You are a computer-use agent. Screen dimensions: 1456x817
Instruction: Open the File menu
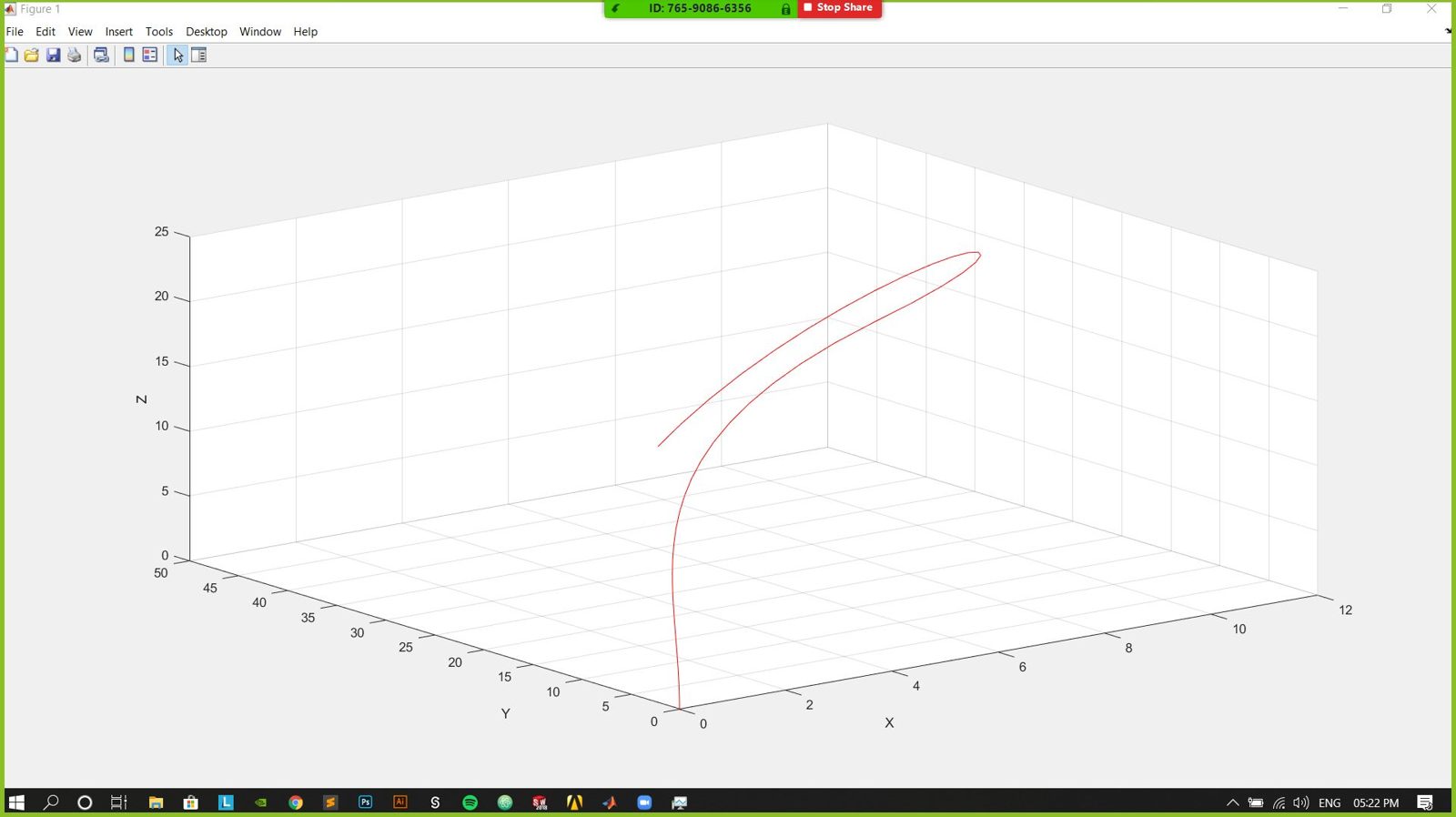pos(15,32)
